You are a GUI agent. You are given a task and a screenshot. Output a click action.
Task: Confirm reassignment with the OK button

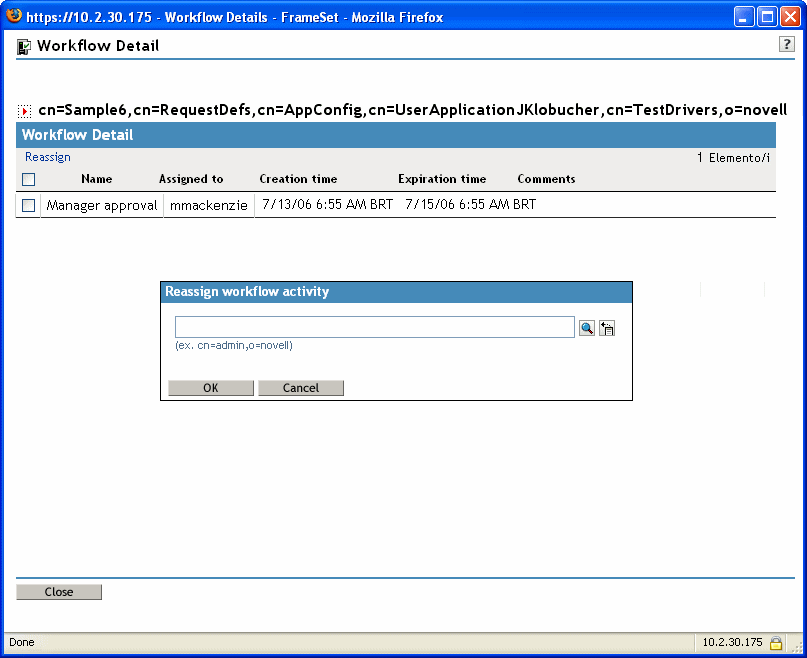coord(211,388)
